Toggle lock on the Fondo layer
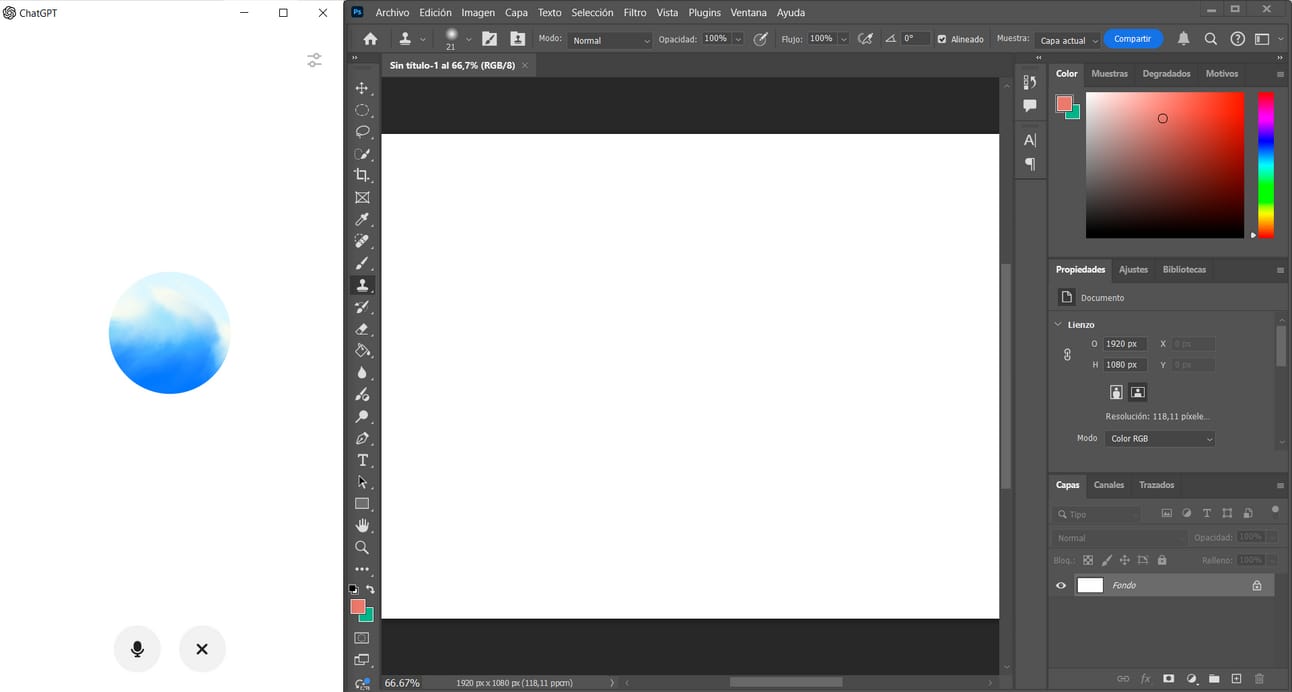Viewport: 1292px width, 692px height. [x=1257, y=586]
